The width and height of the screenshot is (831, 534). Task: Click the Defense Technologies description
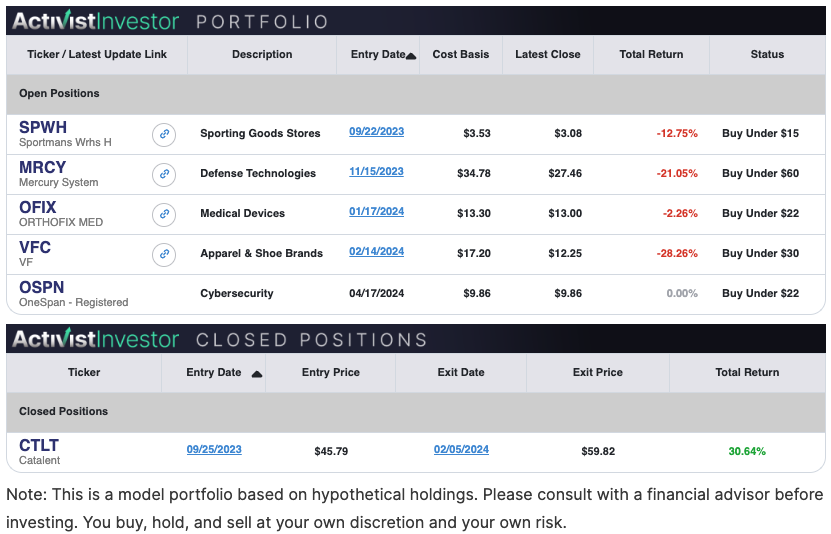point(258,173)
